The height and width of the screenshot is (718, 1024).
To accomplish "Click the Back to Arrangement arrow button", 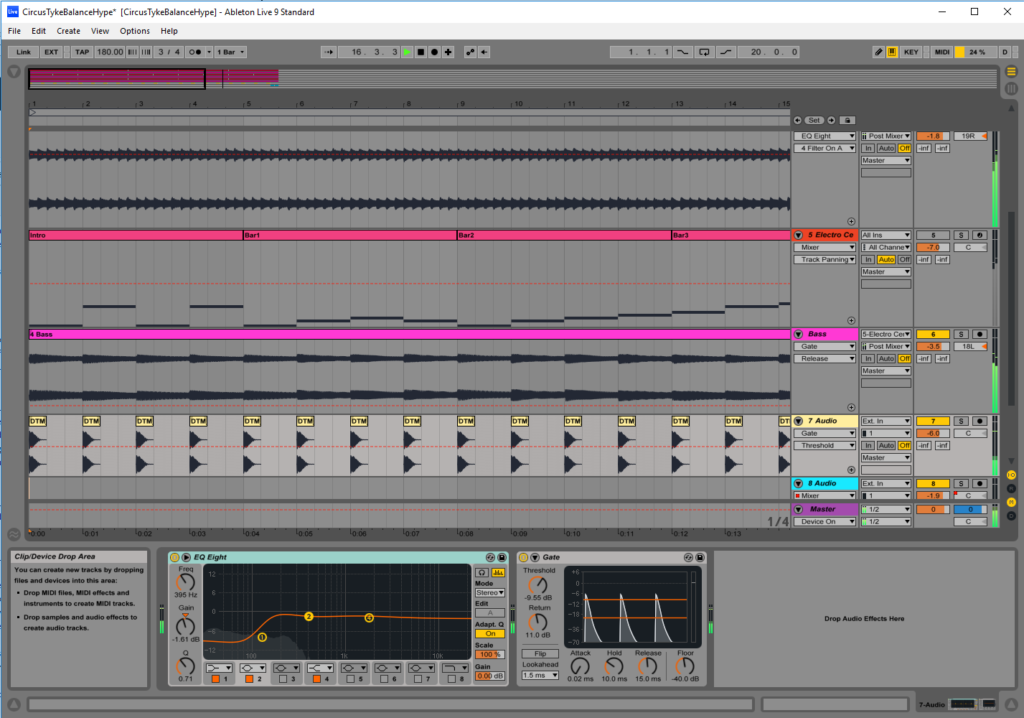I will [484, 52].
